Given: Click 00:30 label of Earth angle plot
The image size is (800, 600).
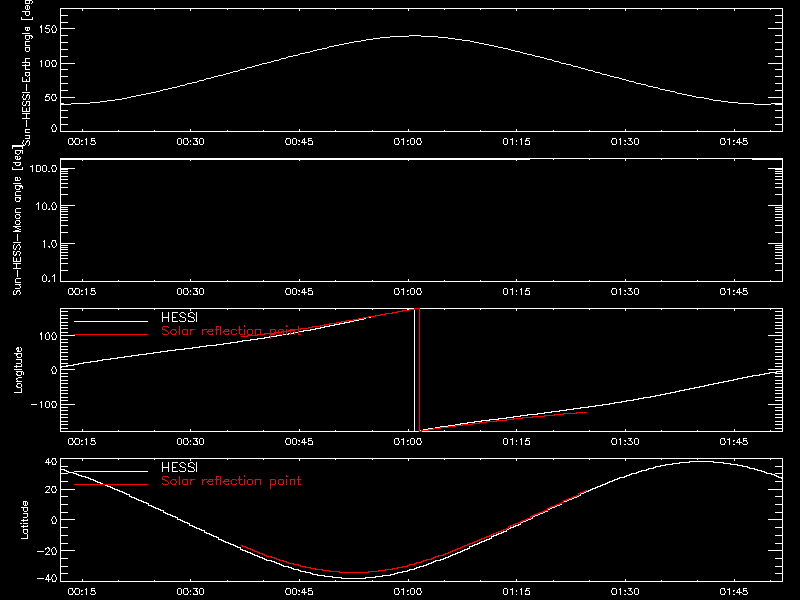Looking at the screenshot, I should 190,141.
